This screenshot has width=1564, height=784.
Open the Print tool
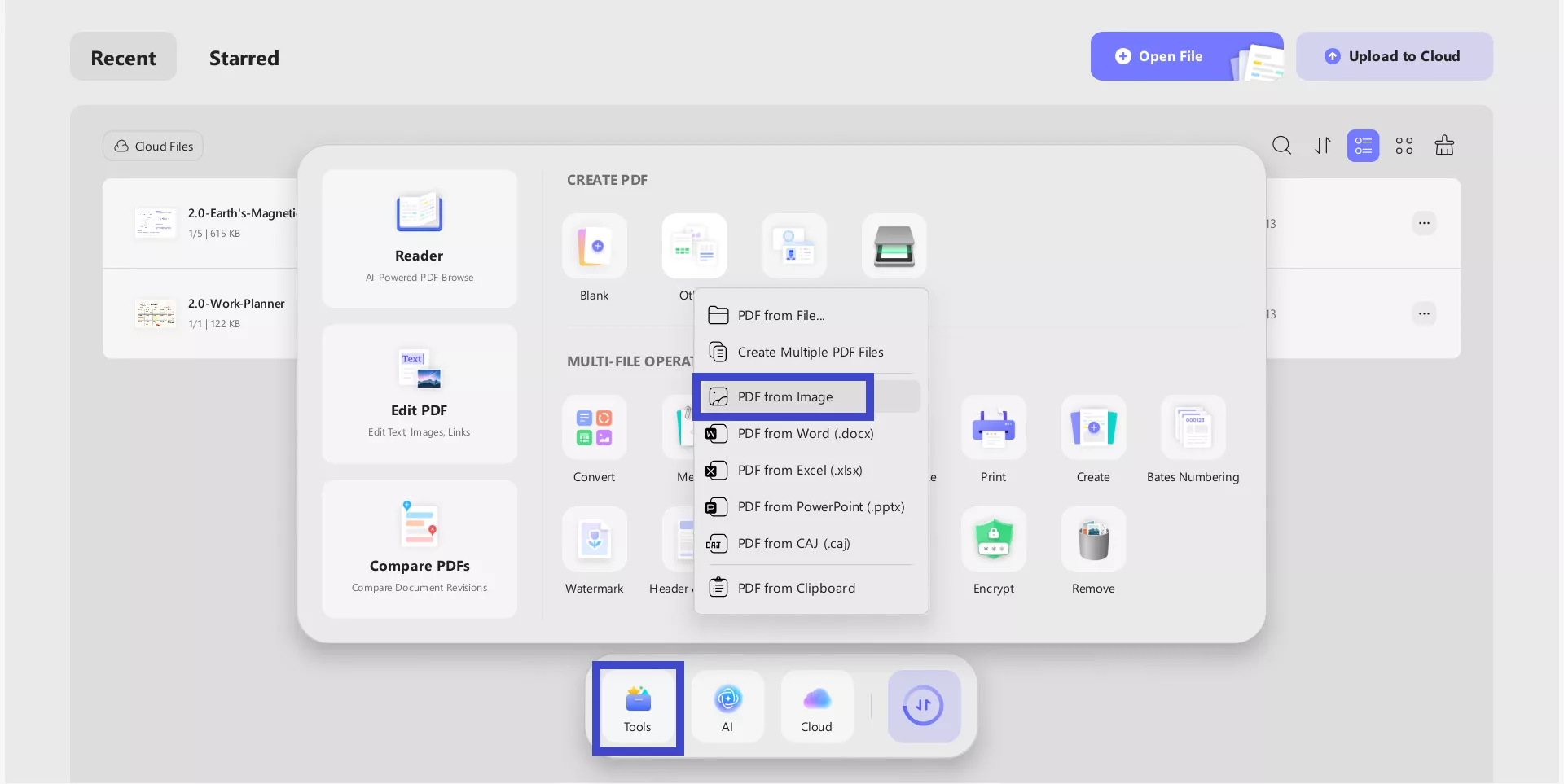pos(993,428)
